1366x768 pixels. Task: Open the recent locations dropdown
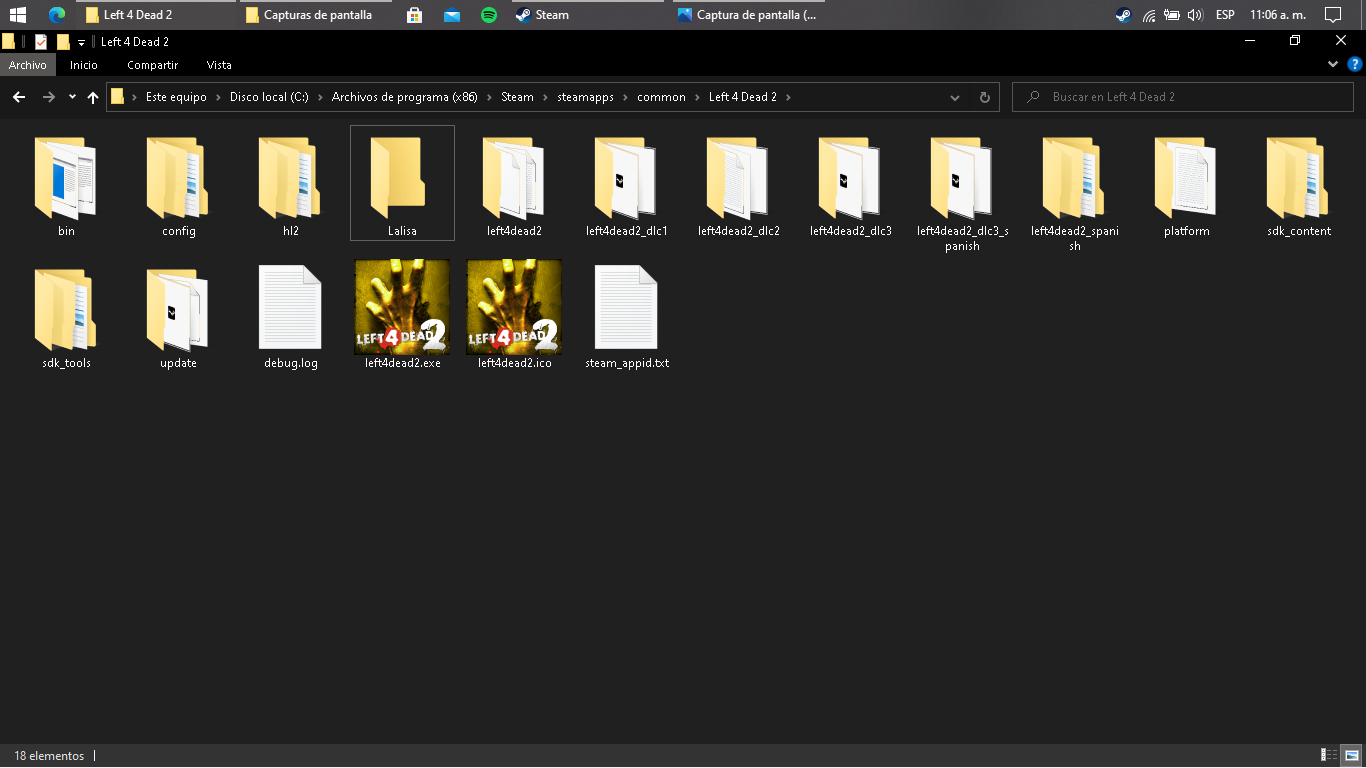point(72,97)
